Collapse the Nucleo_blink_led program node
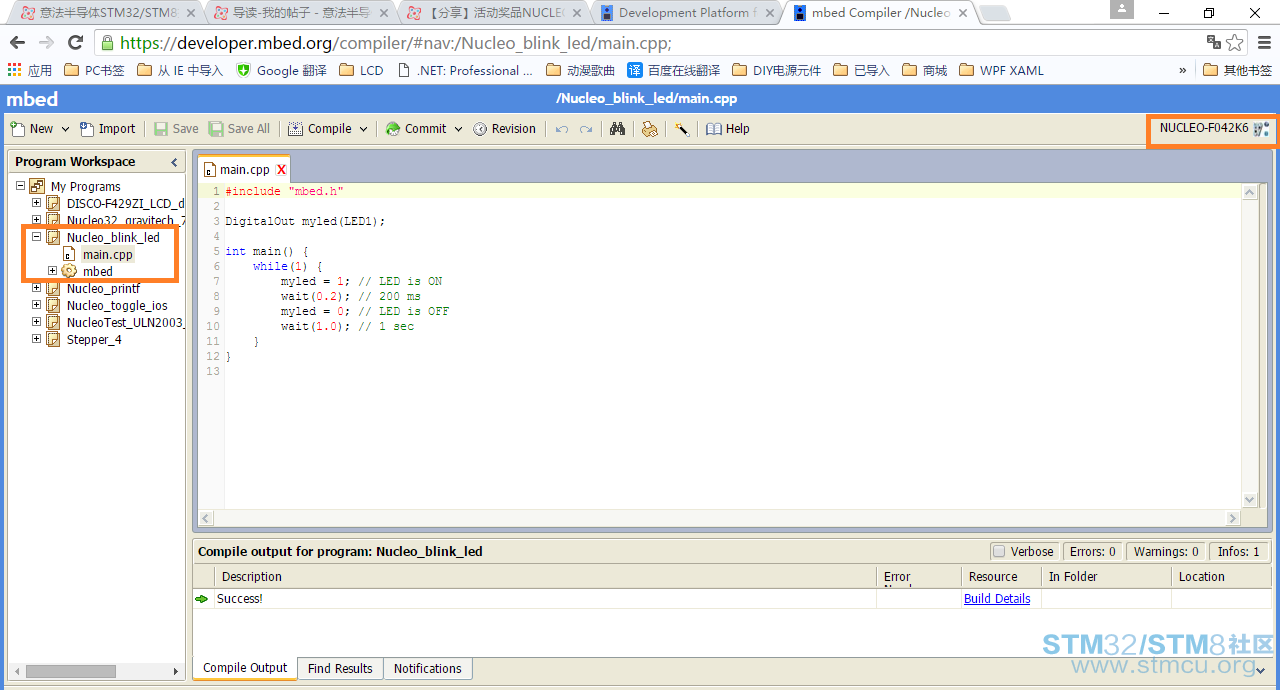The width and height of the screenshot is (1280, 690). click(x=36, y=237)
